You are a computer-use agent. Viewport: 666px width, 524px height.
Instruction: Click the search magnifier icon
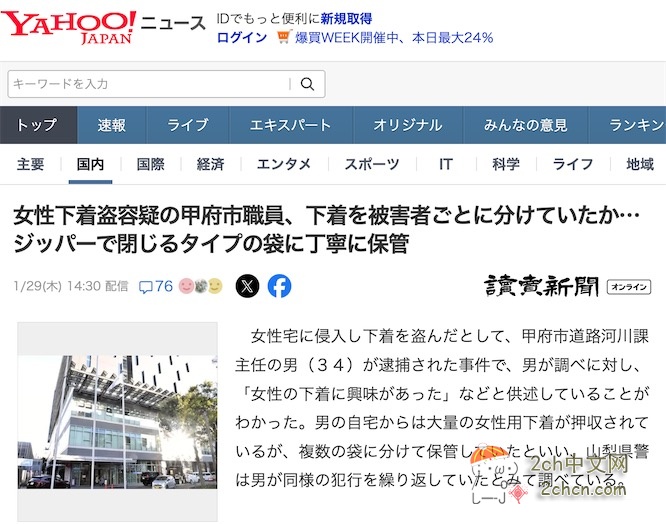tap(308, 84)
